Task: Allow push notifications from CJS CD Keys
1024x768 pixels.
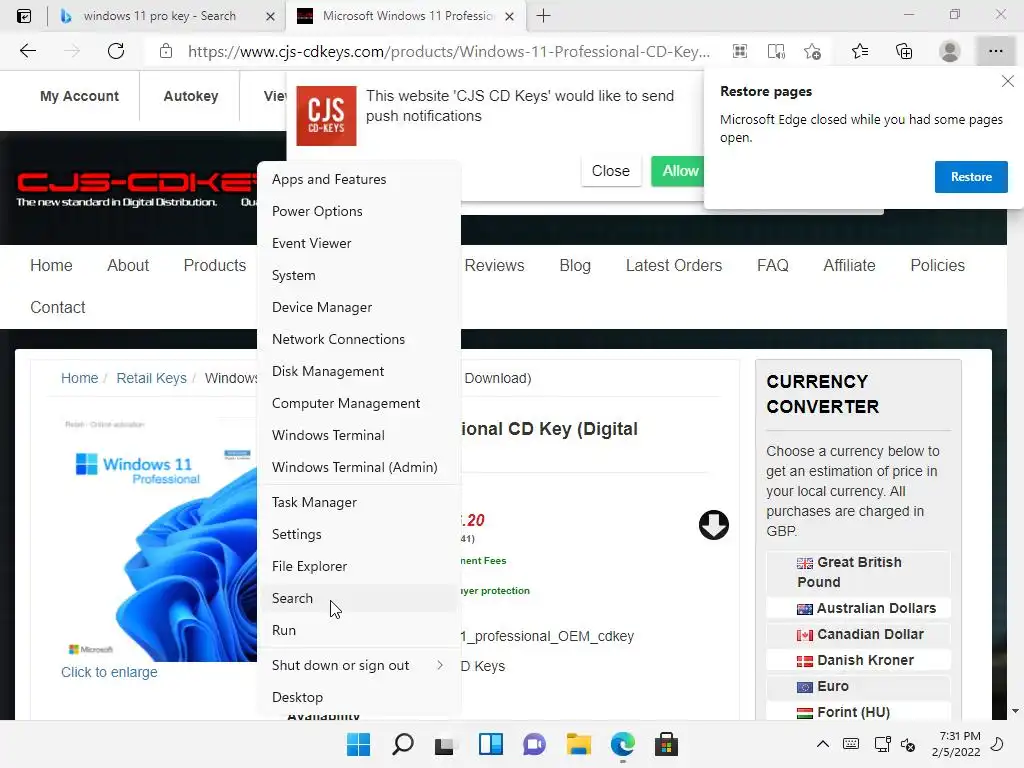Action: click(x=679, y=171)
